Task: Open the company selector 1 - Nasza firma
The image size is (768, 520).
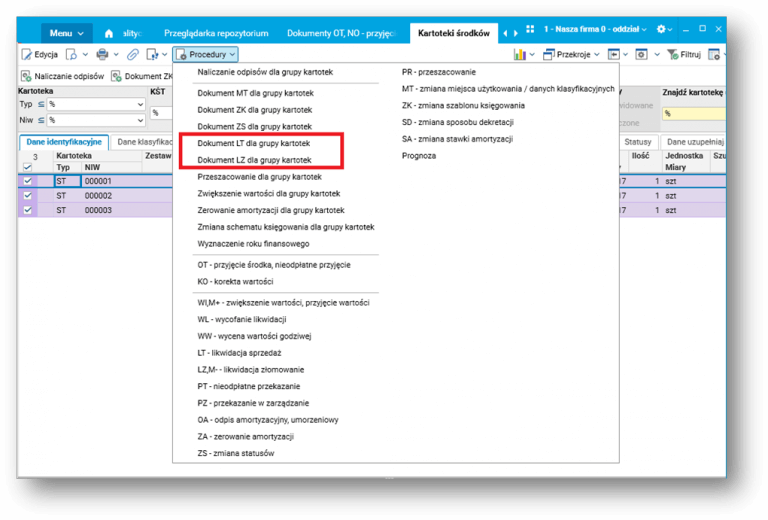Action: [595, 29]
